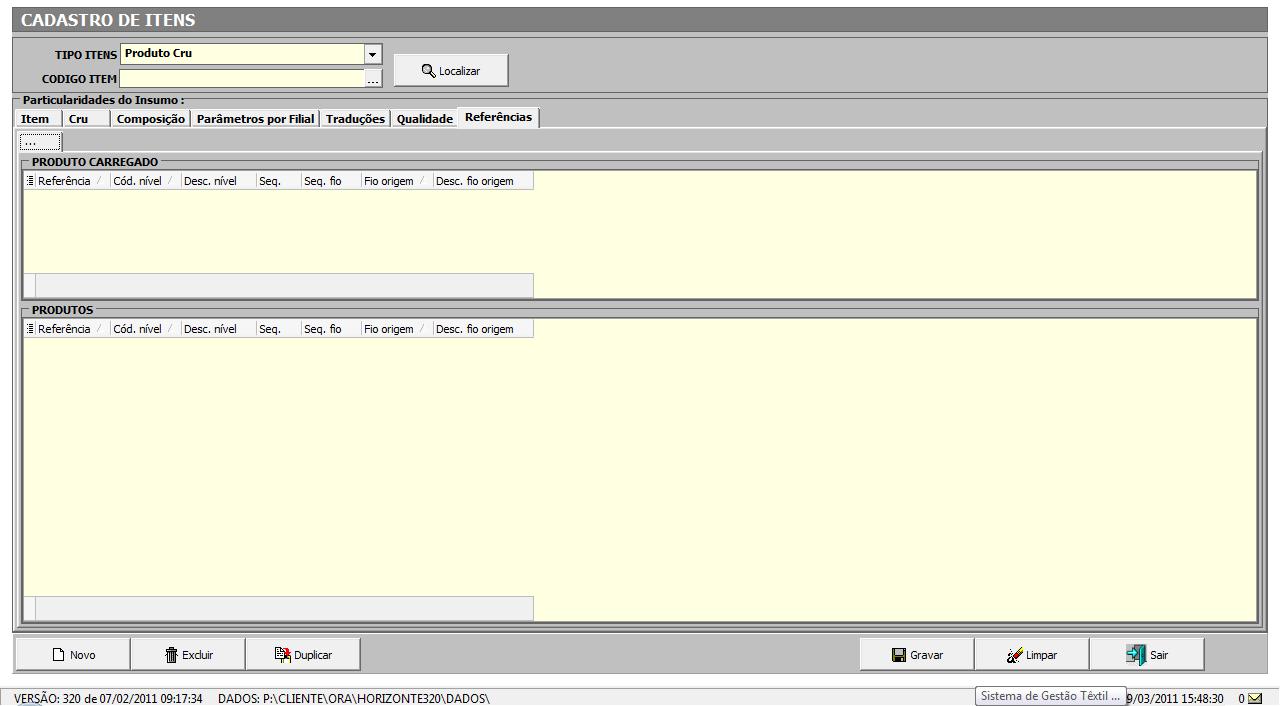Switch to the Composição tab
This screenshot has height=706, width=1280.
(x=150, y=119)
